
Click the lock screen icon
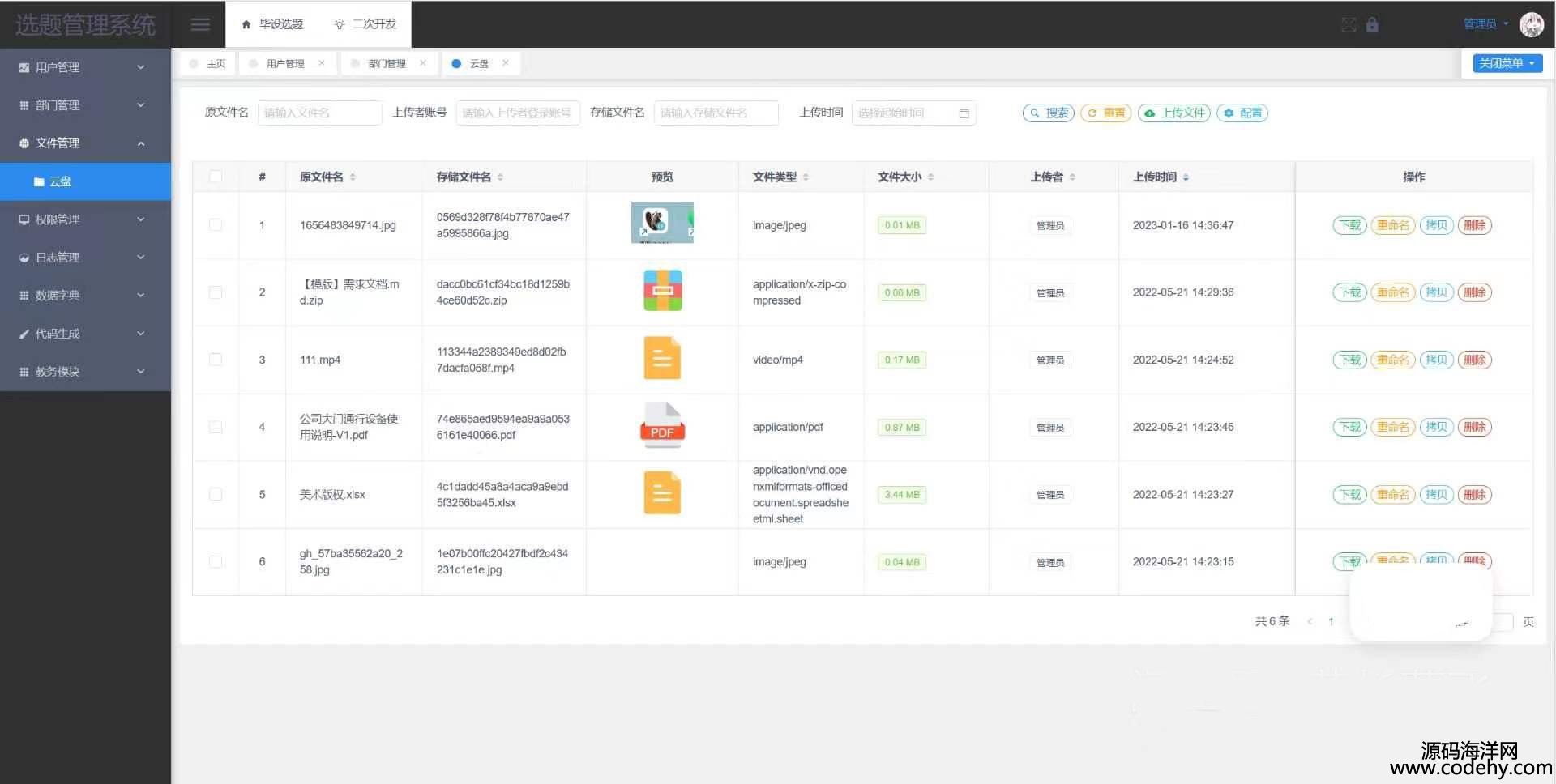coord(1372,24)
